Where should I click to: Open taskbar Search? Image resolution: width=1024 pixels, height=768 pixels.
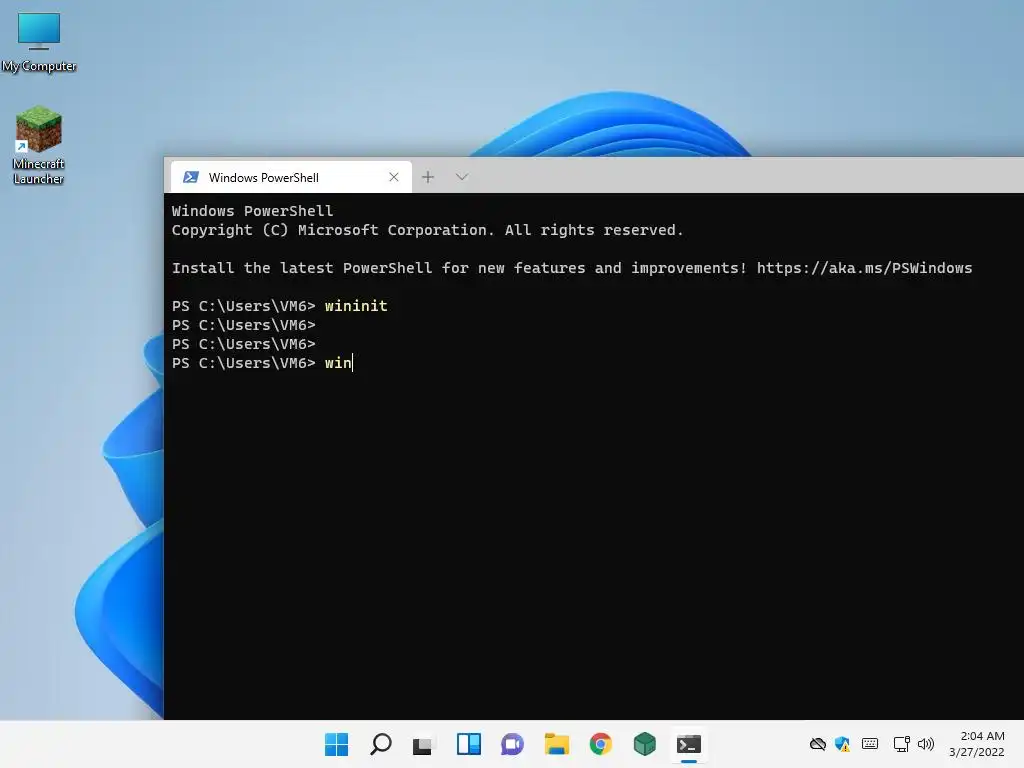tap(381, 744)
